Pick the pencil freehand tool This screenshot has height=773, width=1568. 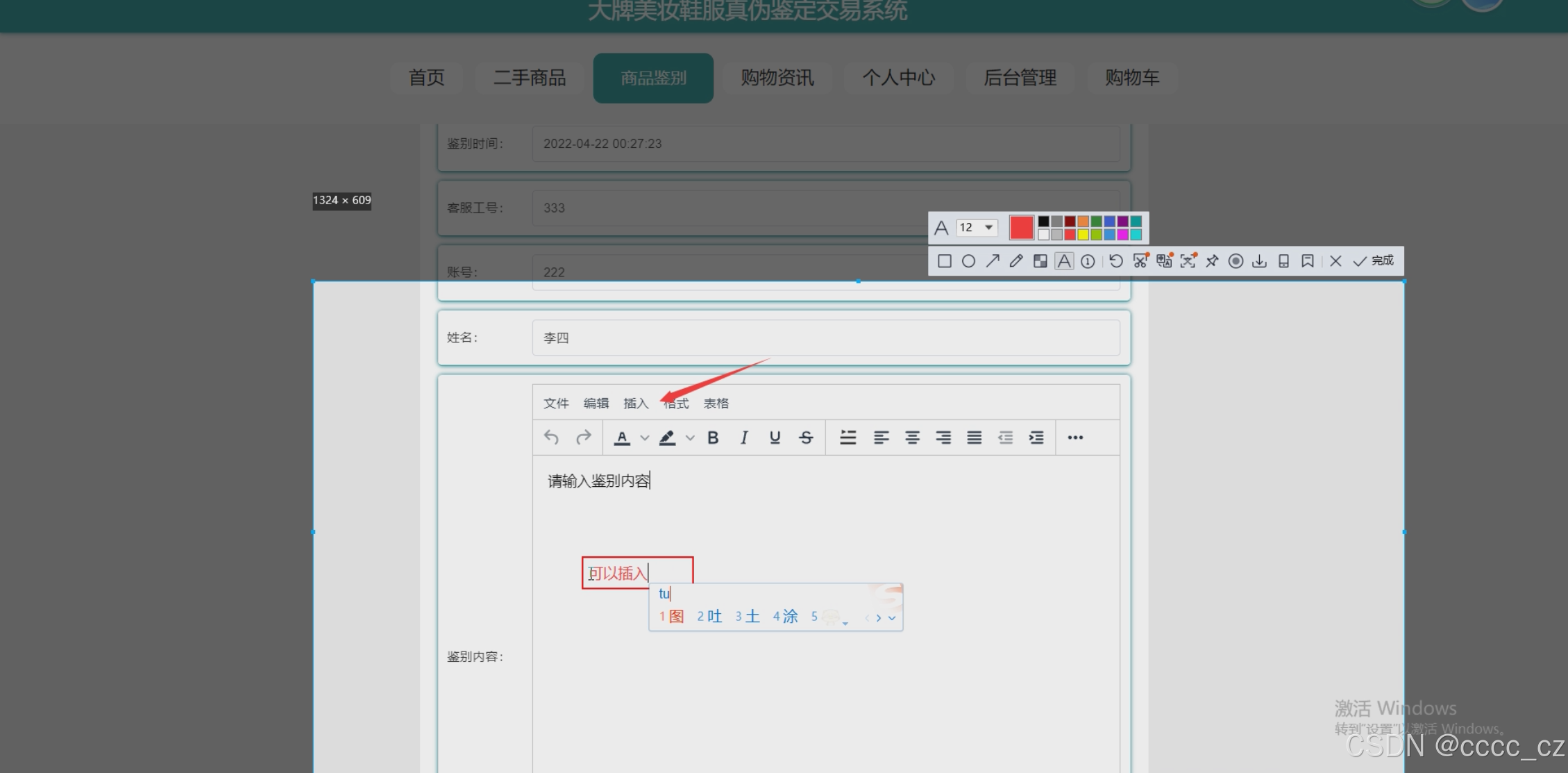[x=1016, y=261]
